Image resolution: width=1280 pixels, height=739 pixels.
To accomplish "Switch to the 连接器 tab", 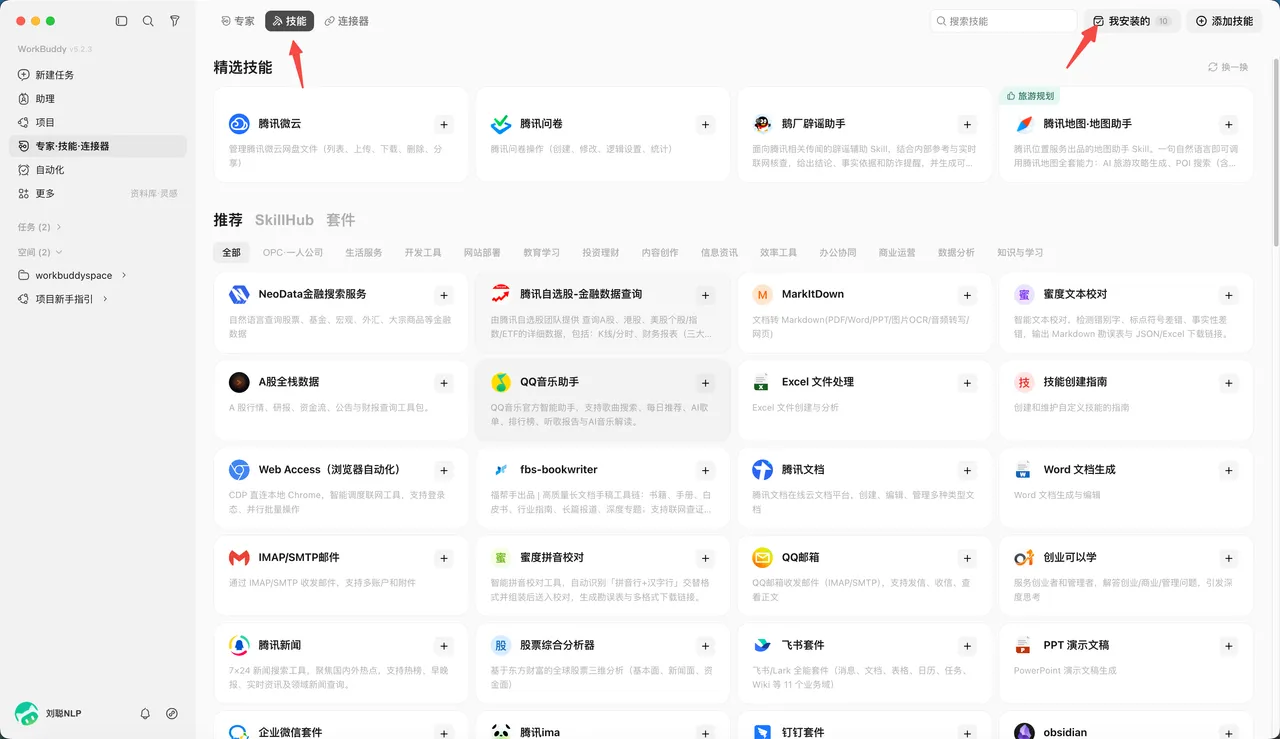I will [347, 21].
